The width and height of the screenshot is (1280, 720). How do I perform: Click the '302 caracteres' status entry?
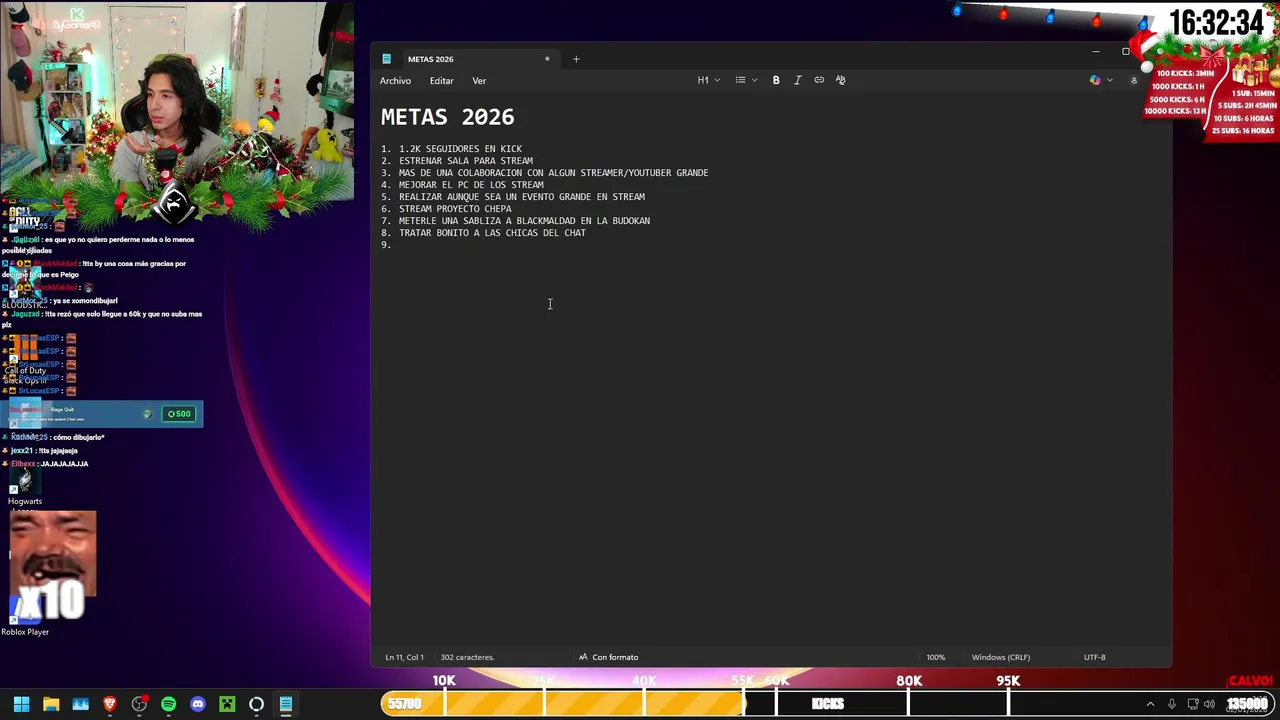(467, 657)
